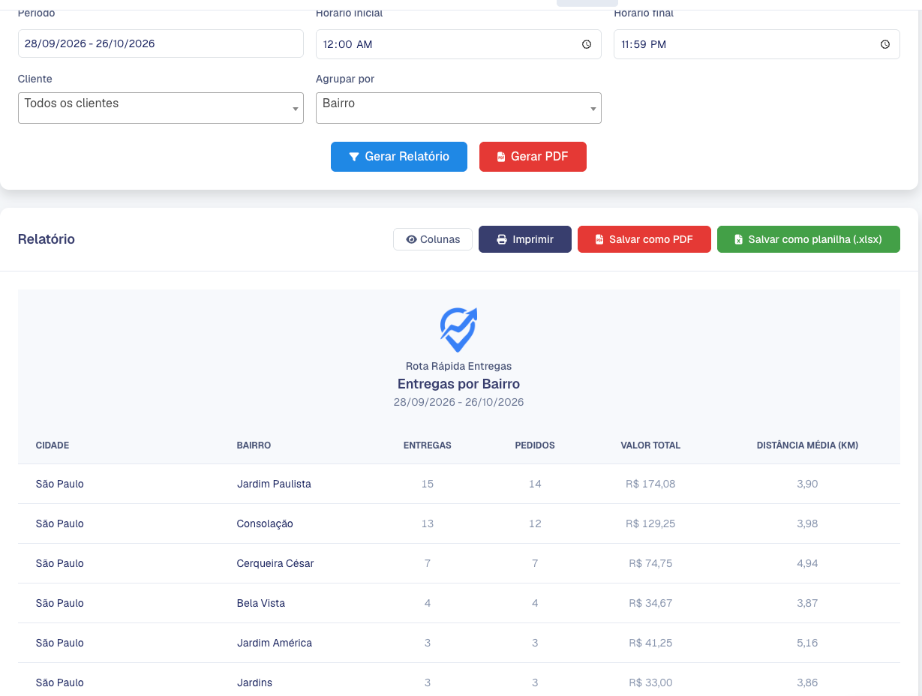Image resolution: width=922 pixels, height=696 pixels.
Task: Click the spreadsheet icon on Salvar como planilha
Action: tap(739, 239)
